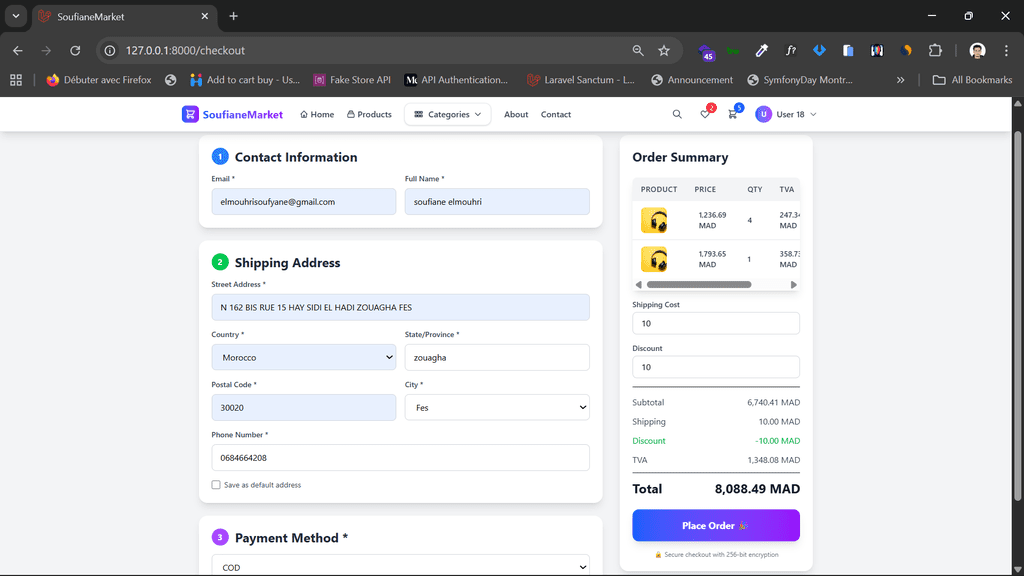Go to the Products page
This screenshot has width=1024, height=576.
coord(369,115)
